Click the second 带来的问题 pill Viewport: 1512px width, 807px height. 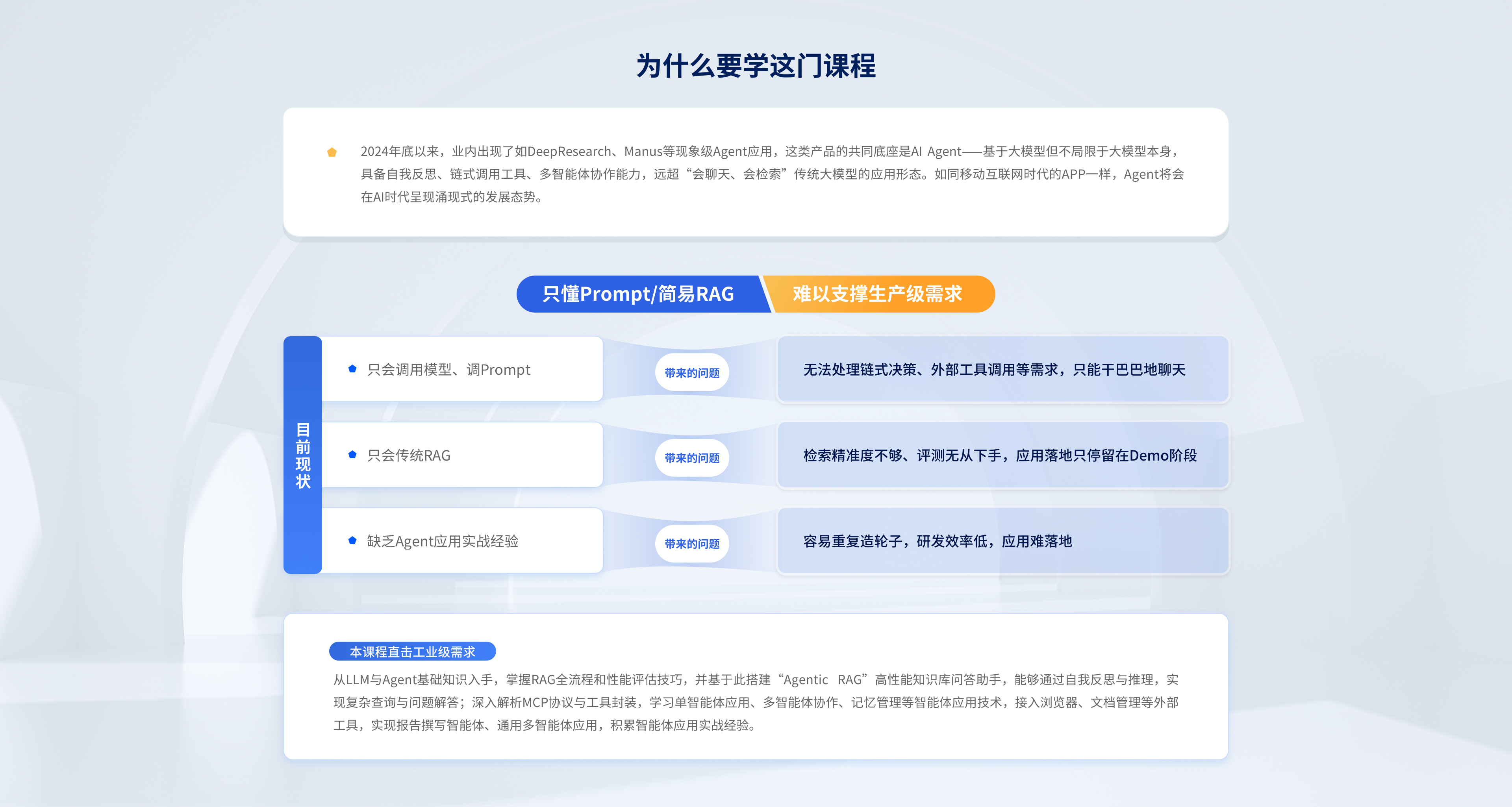coord(691,458)
